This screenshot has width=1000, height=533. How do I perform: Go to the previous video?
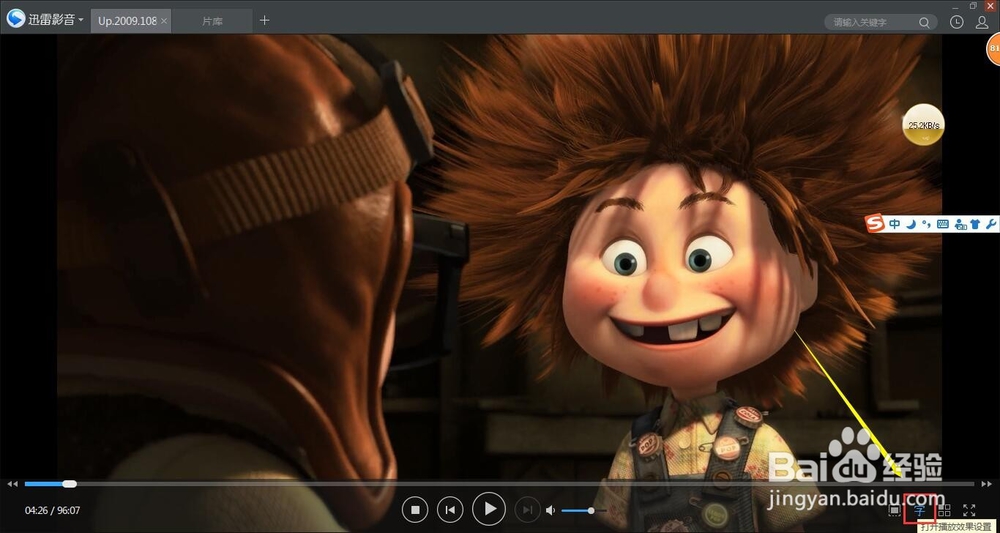pos(450,509)
